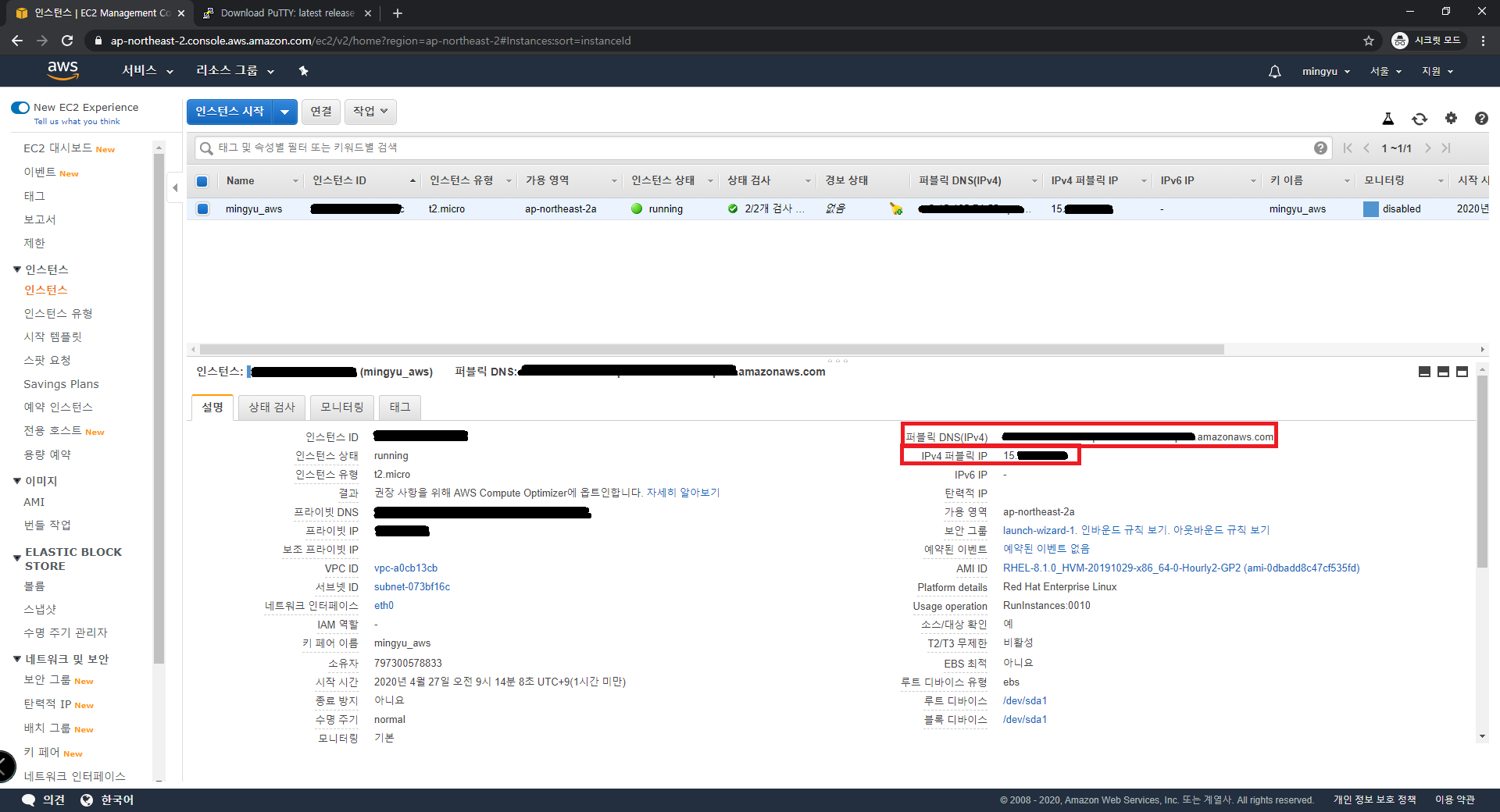Click the browser address bar URL
Screen dimensions: 1500x812
click(370, 41)
